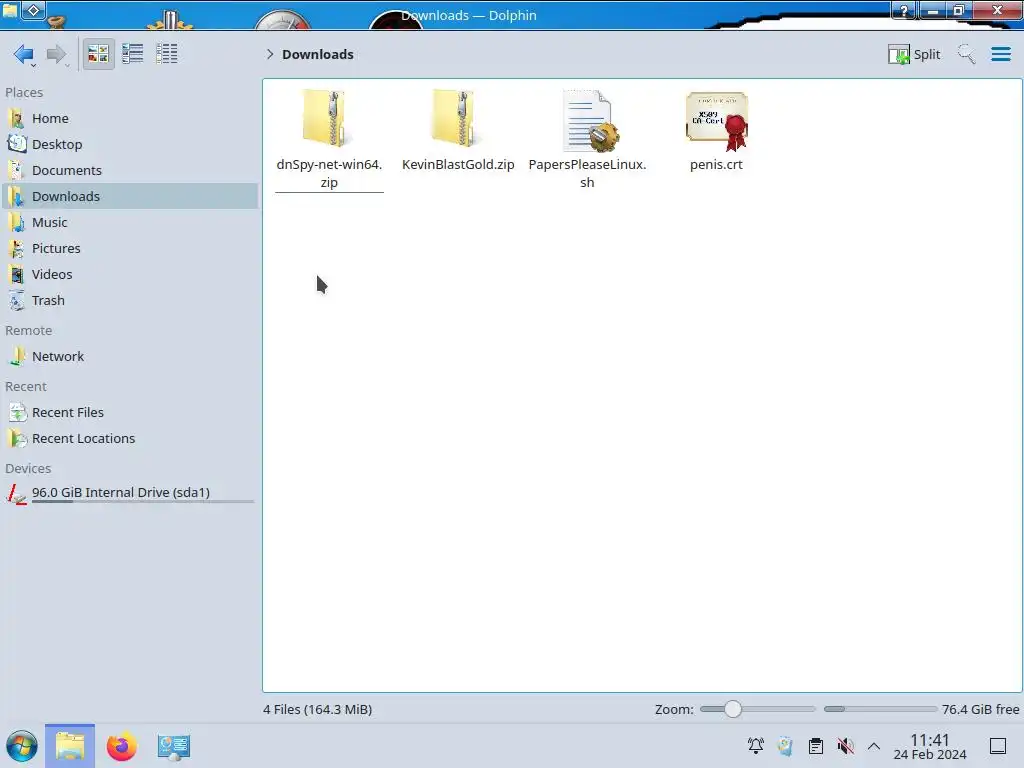Click the 76.4 GiB free label
Viewport: 1024px width, 768px height.
(980, 709)
